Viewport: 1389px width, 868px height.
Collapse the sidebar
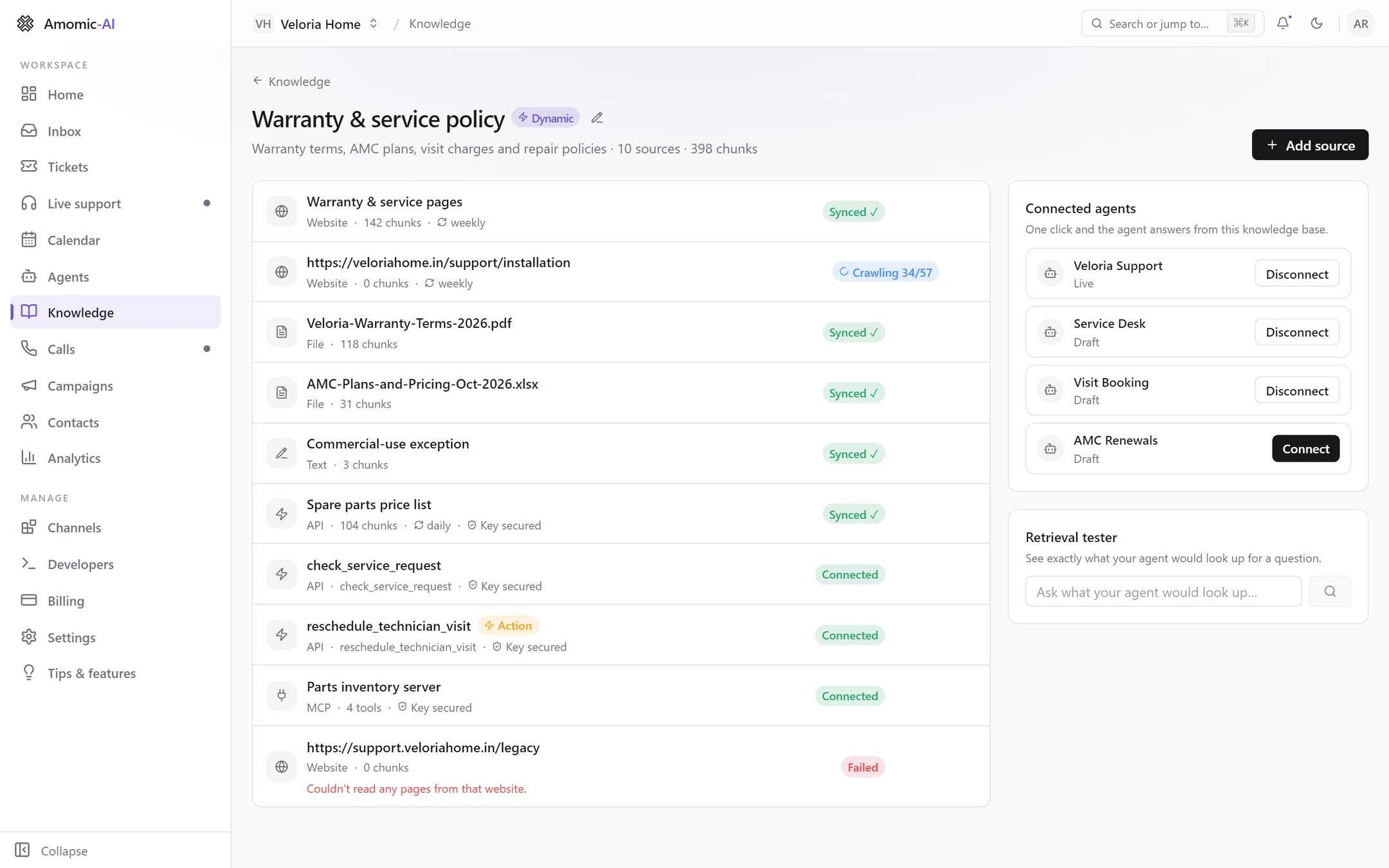click(51, 850)
